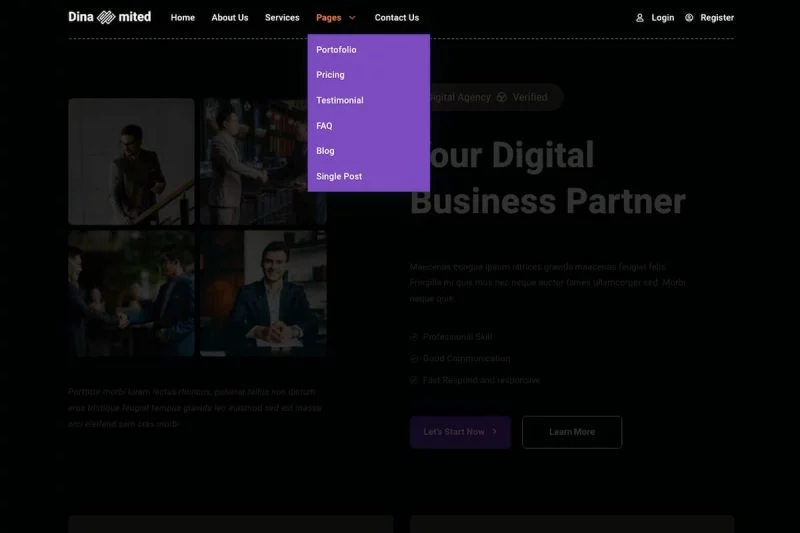This screenshot has width=800, height=533.
Task: Click the Fast Respond check icon
Action: click(x=414, y=380)
